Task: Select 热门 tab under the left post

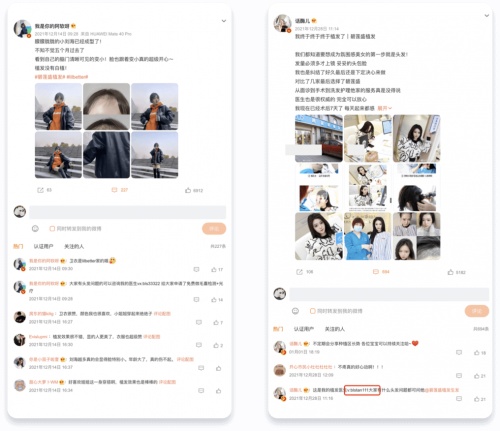Action: (x=18, y=246)
